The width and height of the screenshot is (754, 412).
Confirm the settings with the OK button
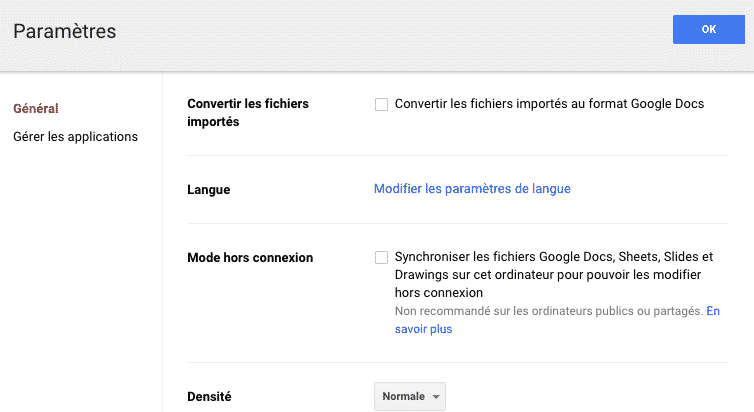point(708,29)
